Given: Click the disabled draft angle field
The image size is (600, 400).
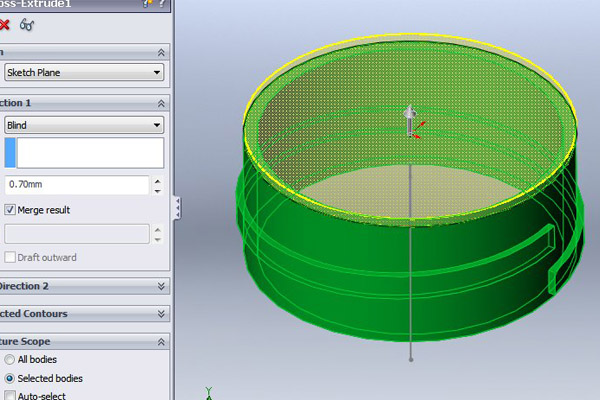Looking at the screenshot, I should tap(77, 233).
